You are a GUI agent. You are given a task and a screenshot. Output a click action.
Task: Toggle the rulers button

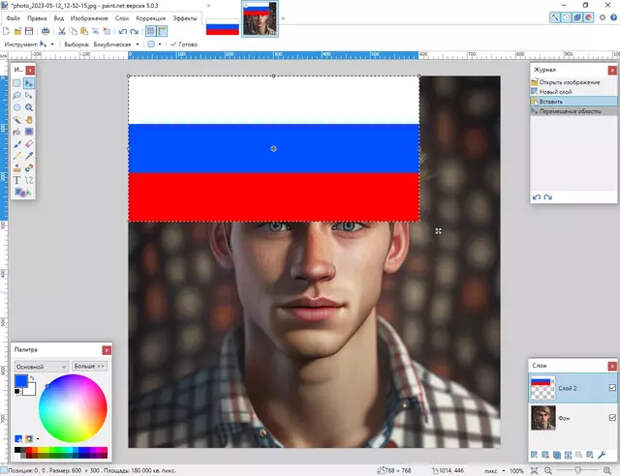(162, 31)
